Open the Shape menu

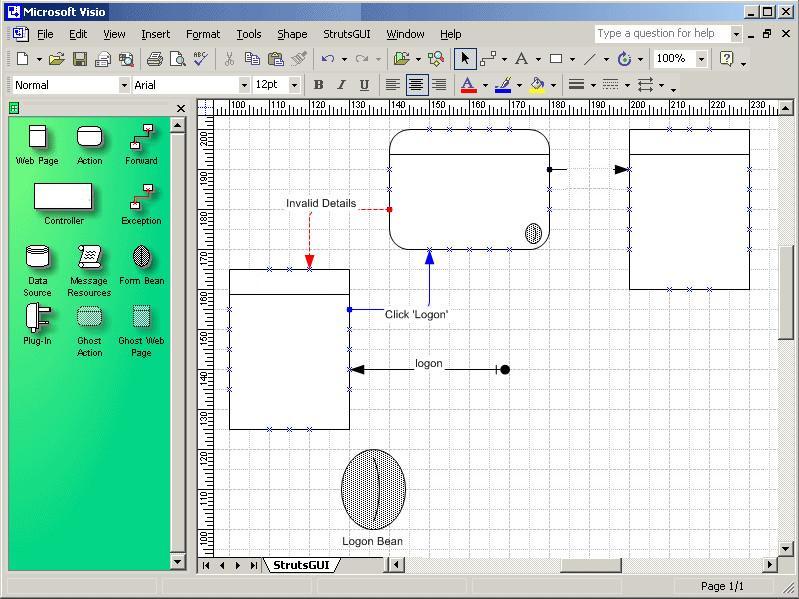pyautogui.click(x=292, y=34)
